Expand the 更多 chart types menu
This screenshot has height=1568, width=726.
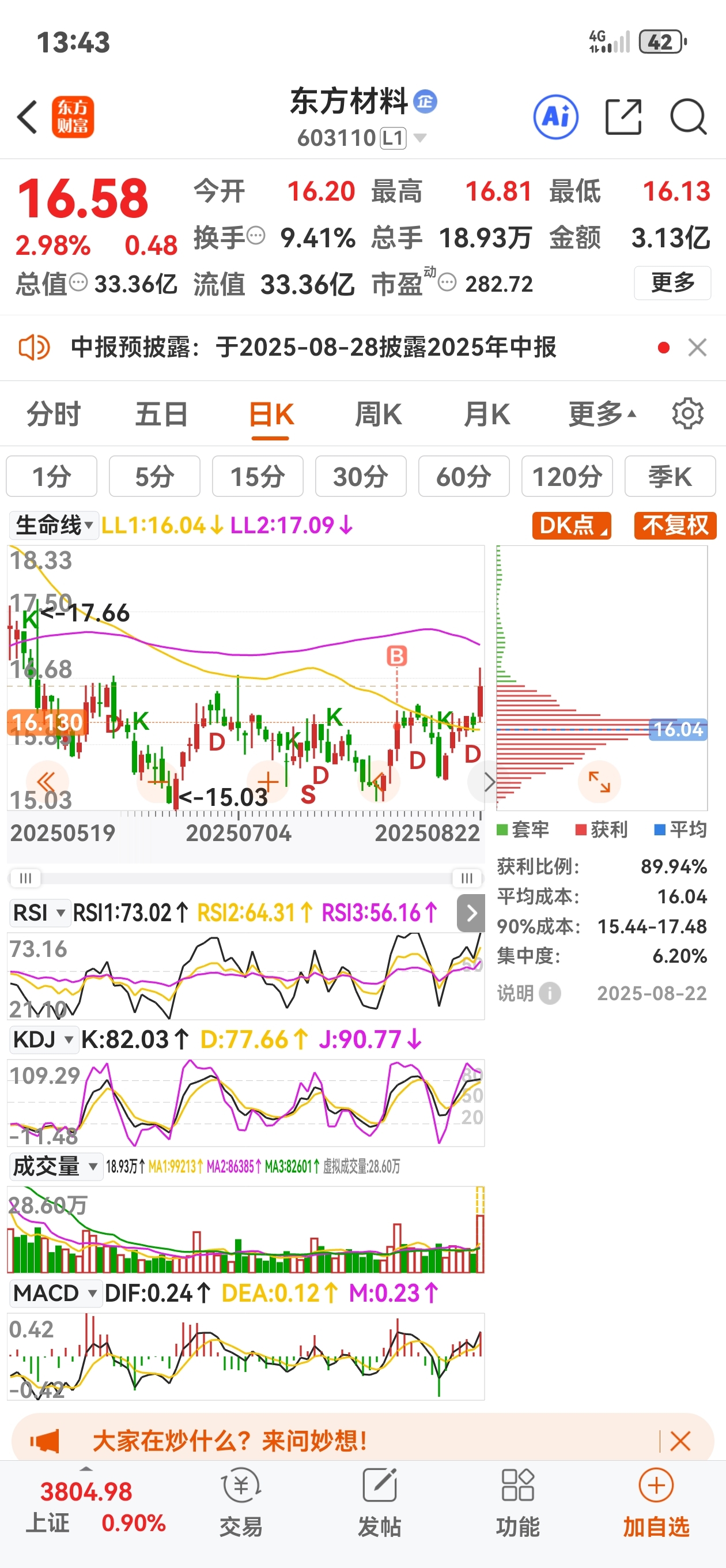(603, 414)
